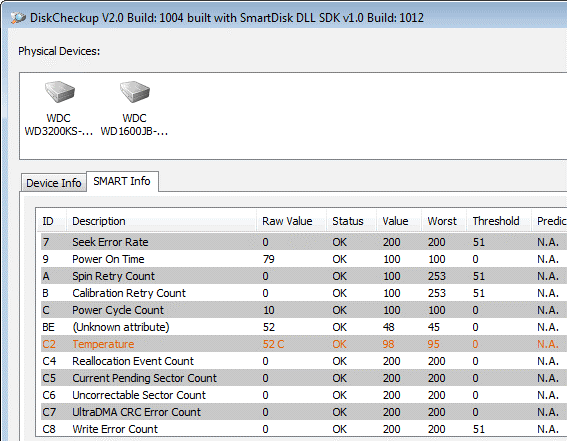Click Worst value 45 in BE row
567x441 pixels.
click(434, 327)
